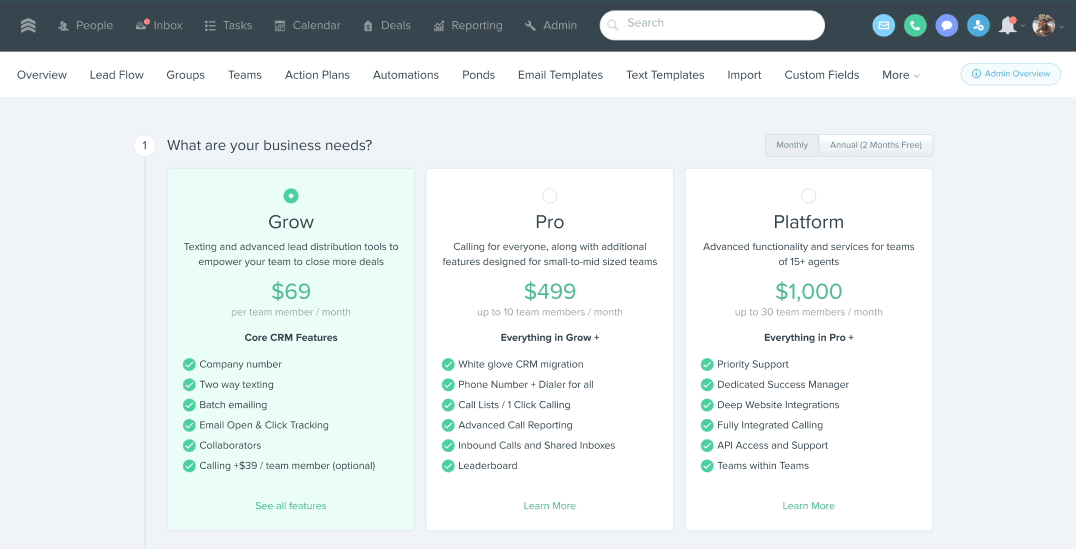Open the purple text message icon
The image size is (1076, 549).
(947, 26)
